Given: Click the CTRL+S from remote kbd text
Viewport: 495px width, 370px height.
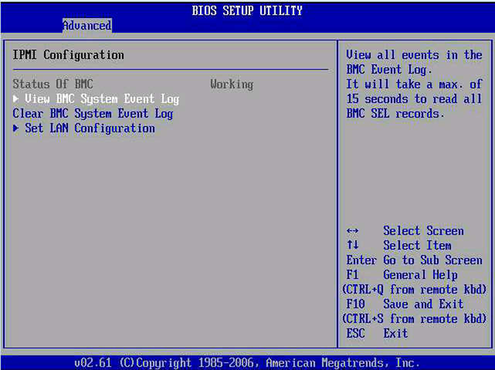Looking at the screenshot, I should [414, 319].
